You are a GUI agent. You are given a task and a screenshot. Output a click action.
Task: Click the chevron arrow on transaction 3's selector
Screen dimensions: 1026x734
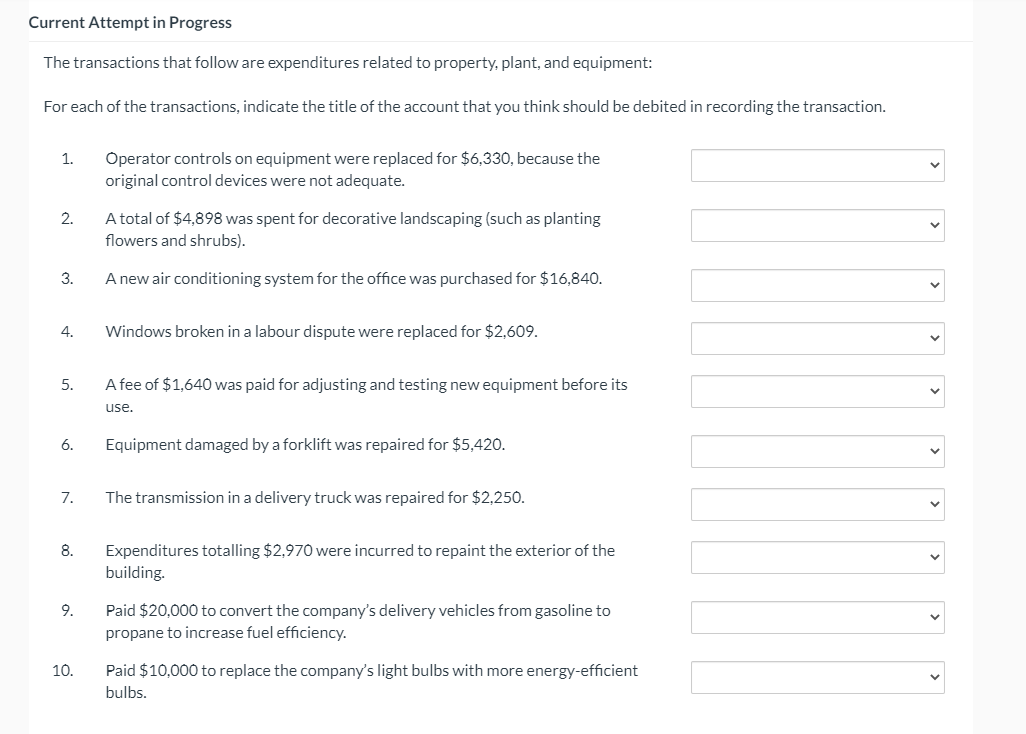tap(932, 285)
